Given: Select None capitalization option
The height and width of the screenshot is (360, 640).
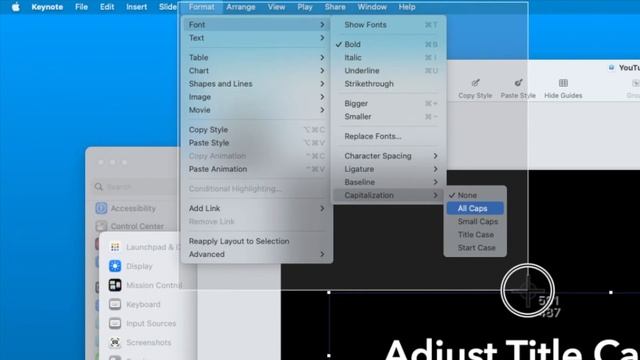Looking at the screenshot, I should pyautogui.click(x=475, y=195).
